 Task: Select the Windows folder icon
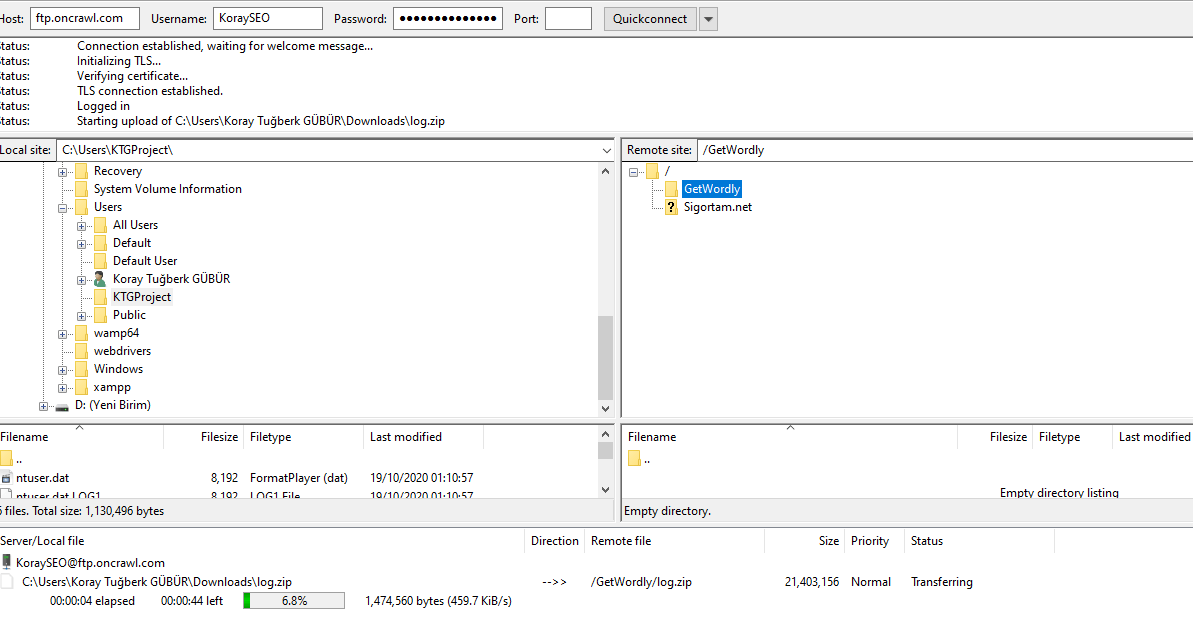(x=81, y=369)
